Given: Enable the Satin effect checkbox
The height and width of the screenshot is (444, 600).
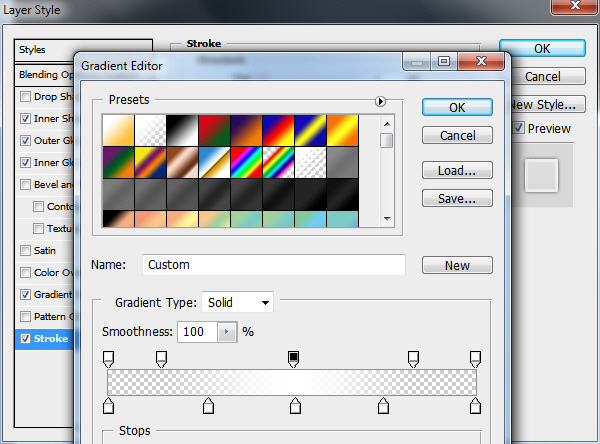Looking at the screenshot, I should pyautogui.click(x=25, y=250).
